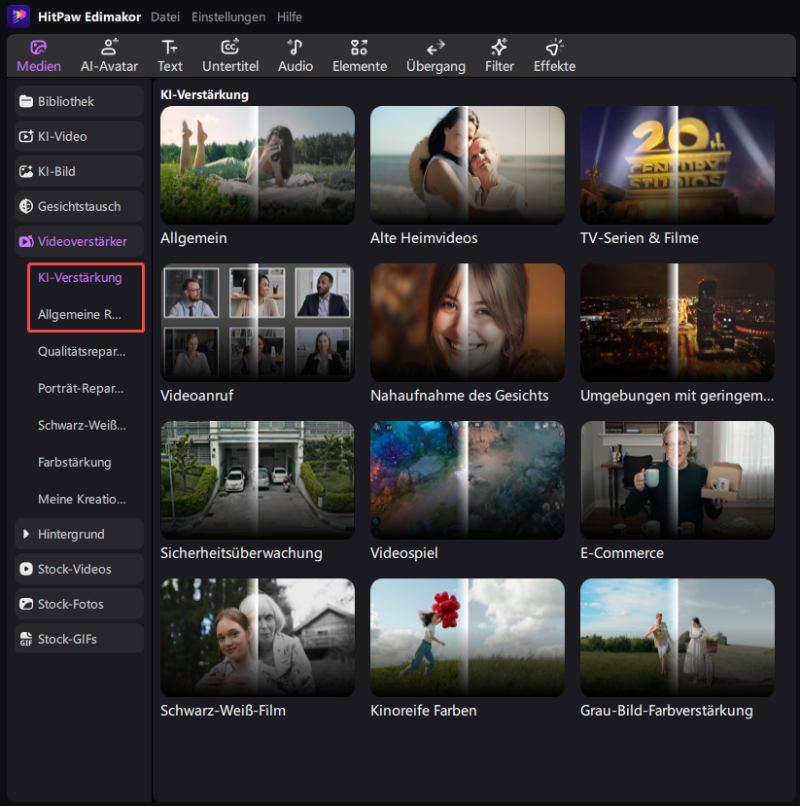Select Allgemeine R... submenu item
The image size is (800, 806).
pos(80,314)
